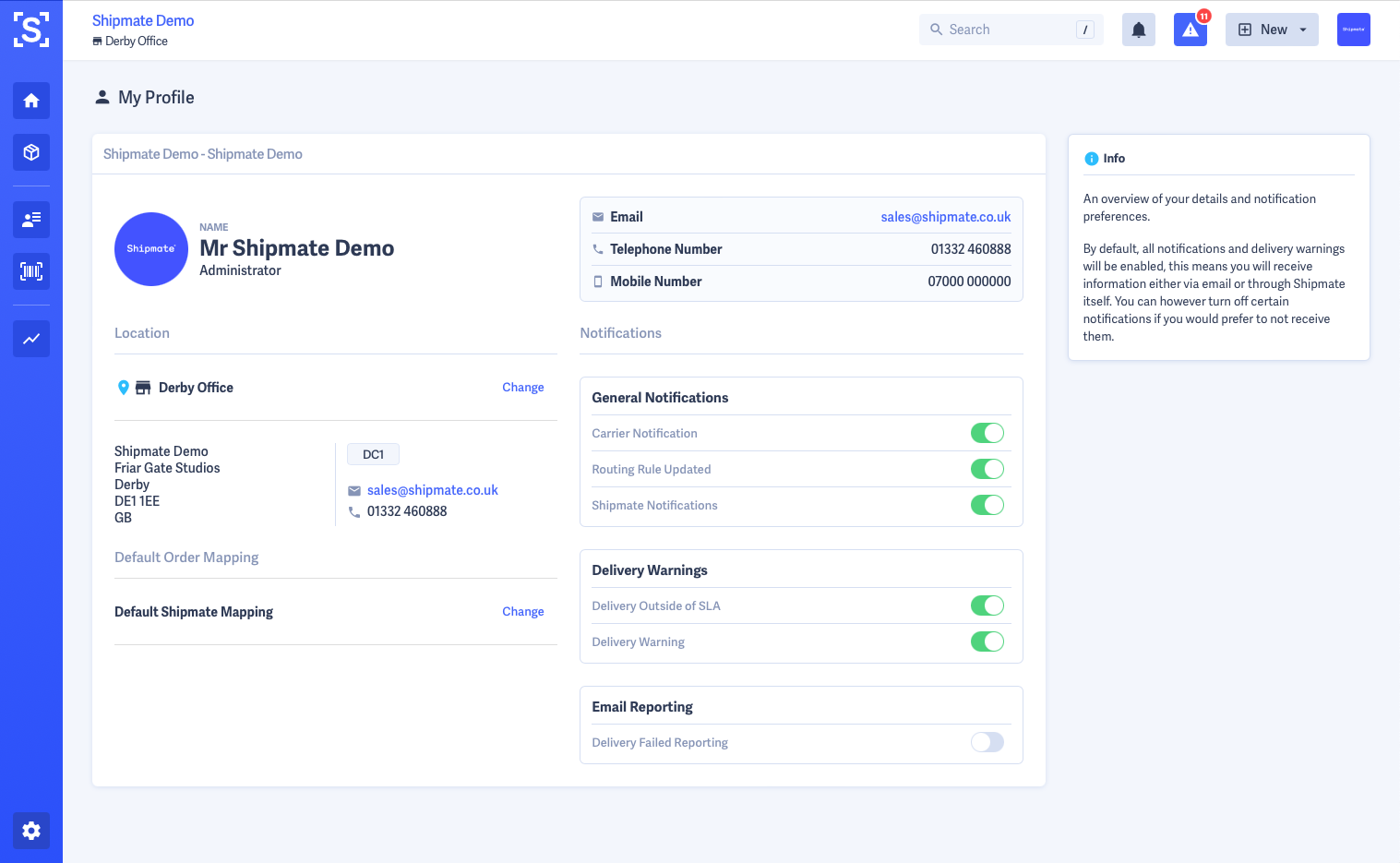The height and width of the screenshot is (863, 1400).
Task: Click the Administrator role text
Action: 240,270
